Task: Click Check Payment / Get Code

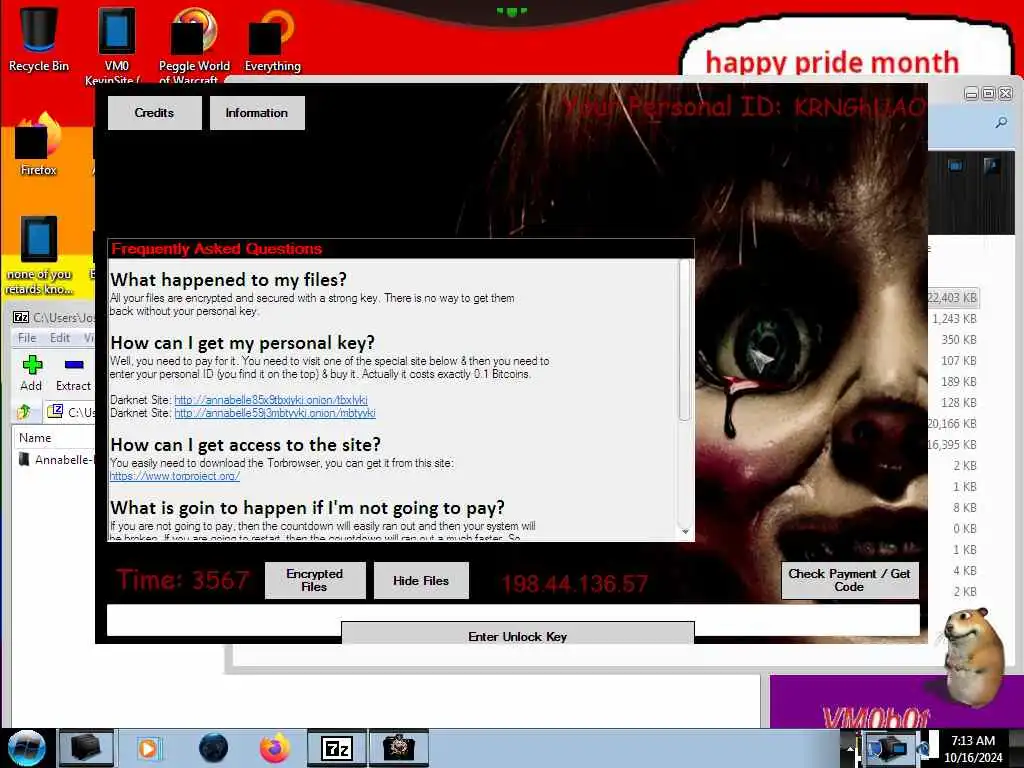Action: coord(849,580)
